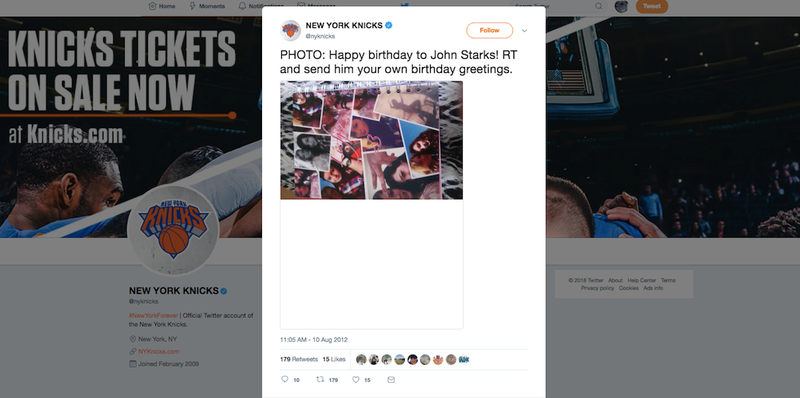
Task: Open the birthday photo collage image
Action: pos(371,140)
